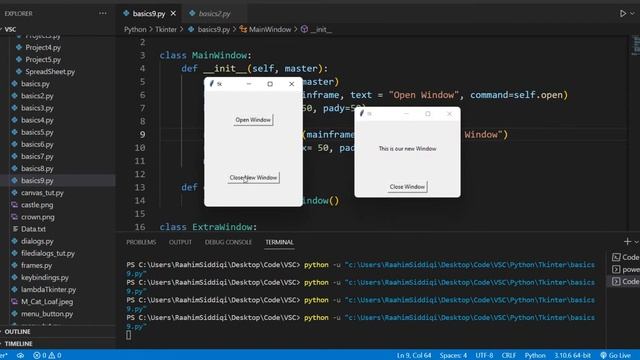This screenshot has height=360, width=640.
Task: Switch to the TERMINAL panel tab
Action: pyautogui.click(x=279, y=242)
